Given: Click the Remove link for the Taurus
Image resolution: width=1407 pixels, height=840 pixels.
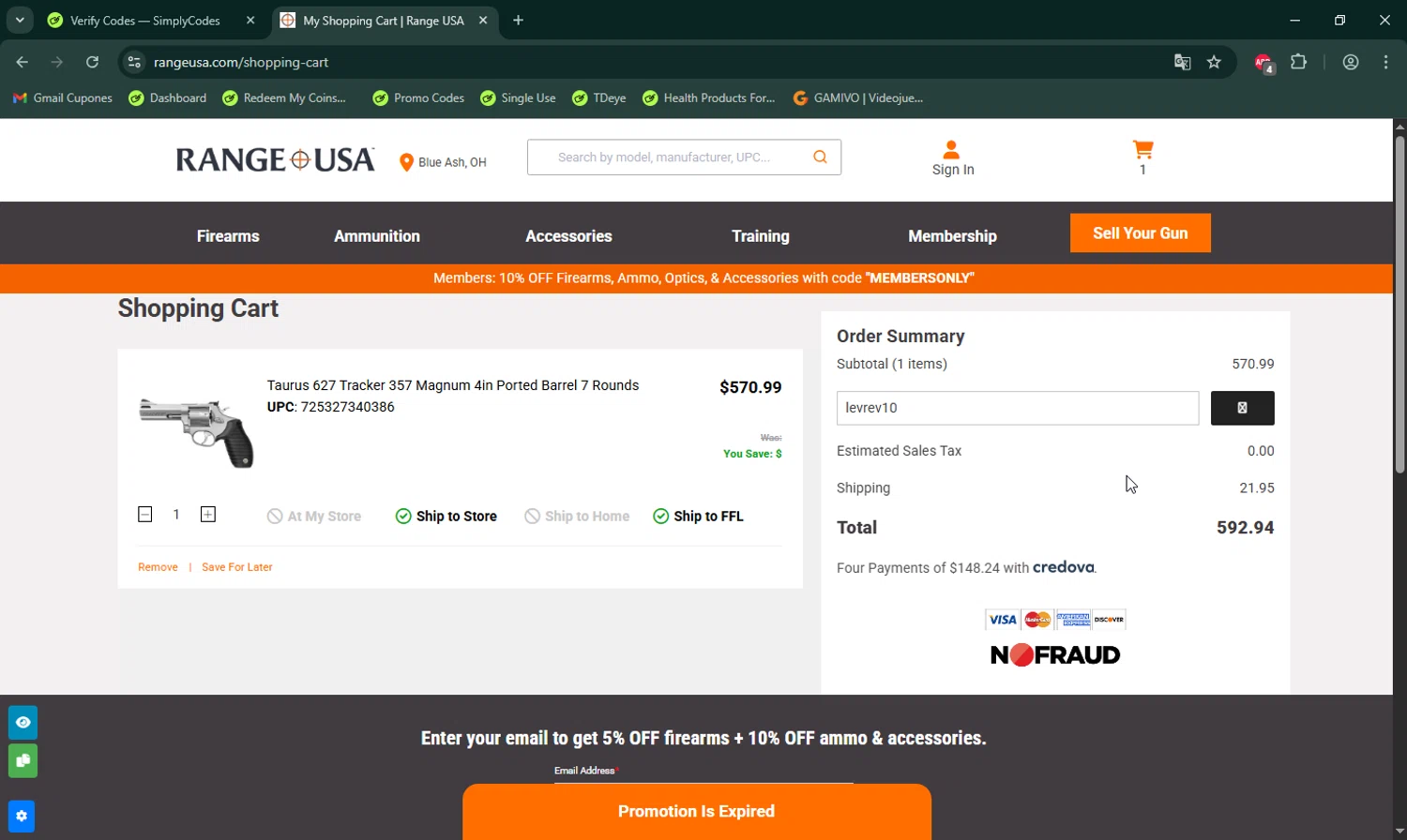Looking at the screenshot, I should (x=158, y=567).
